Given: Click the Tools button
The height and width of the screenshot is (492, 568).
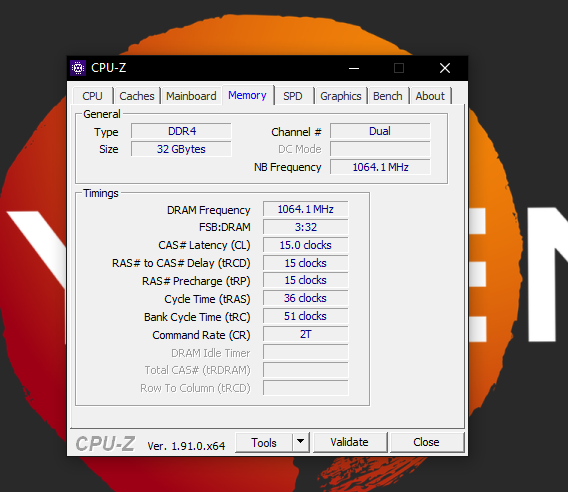Looking at the screenshot, I should click(x=264, y=442).
